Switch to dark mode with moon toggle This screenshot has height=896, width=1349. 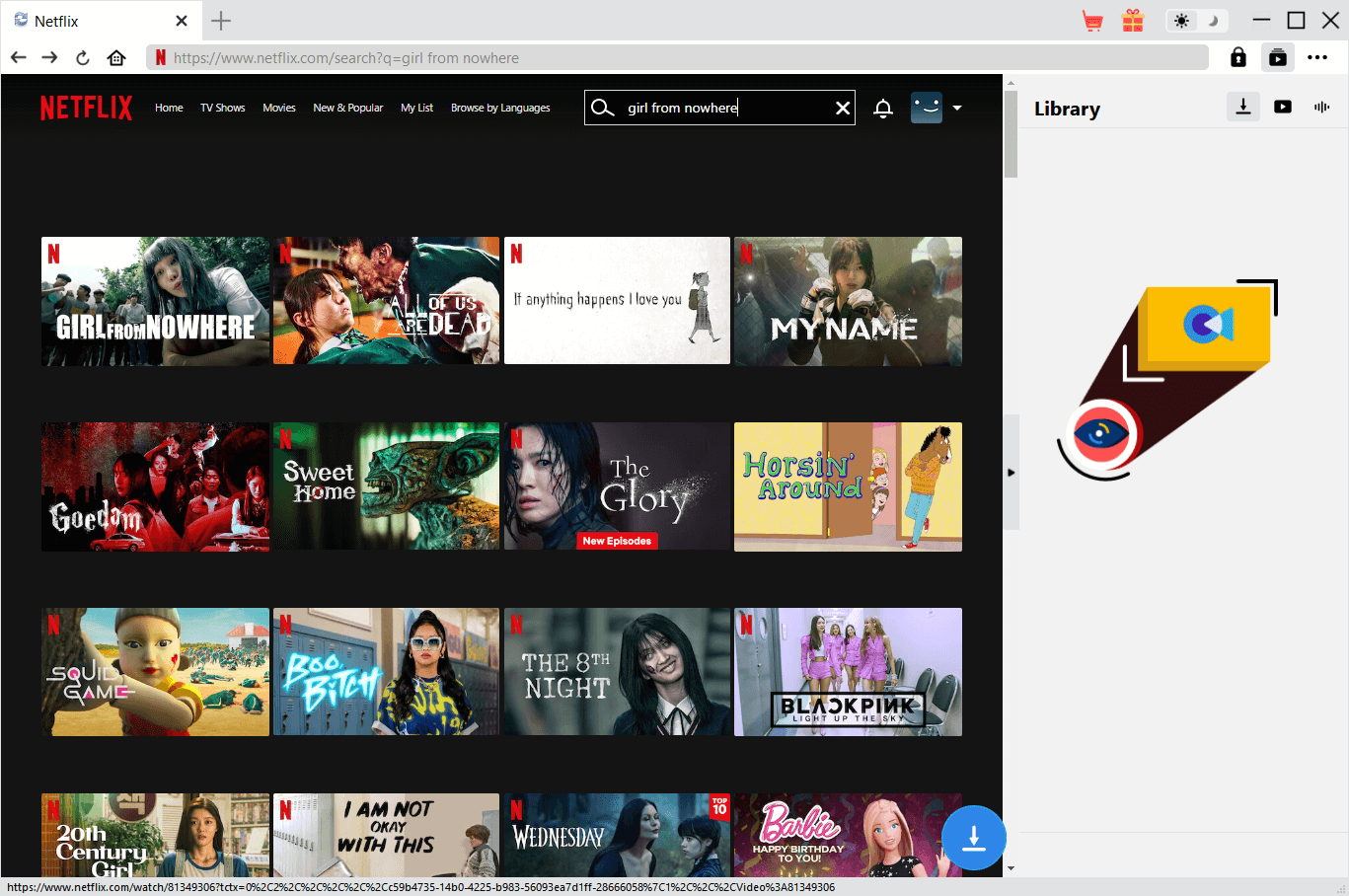pyautogui.click(x=1213, y=21)
